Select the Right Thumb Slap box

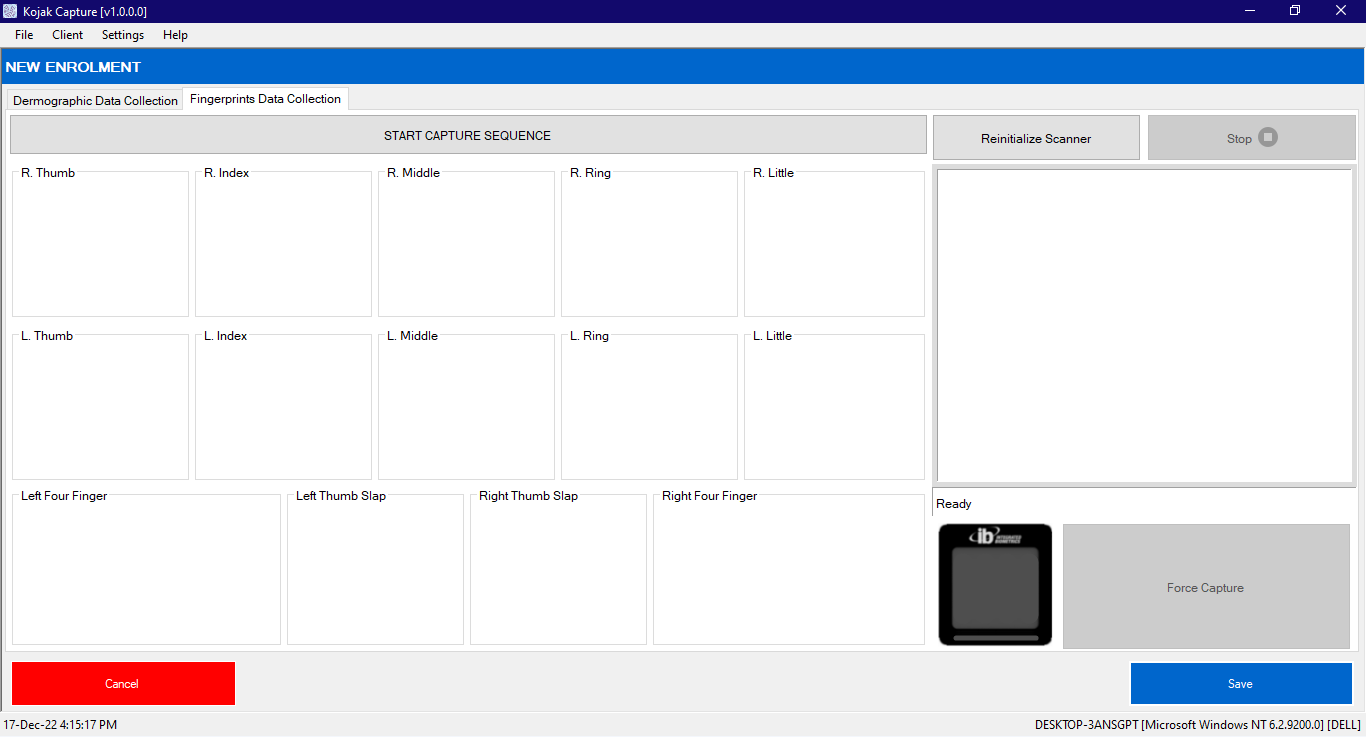coord(558,570)
